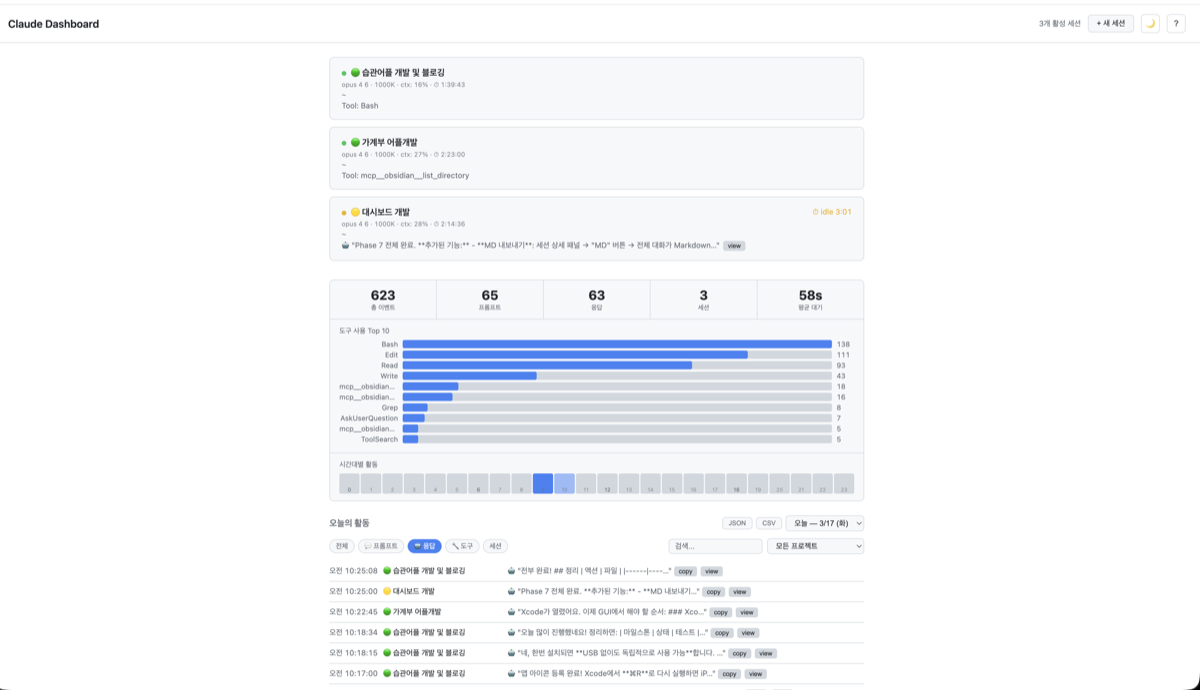This screenshot has height=690, width=1200.
Task: Select the 전체 filter chip
Action: 341,546
